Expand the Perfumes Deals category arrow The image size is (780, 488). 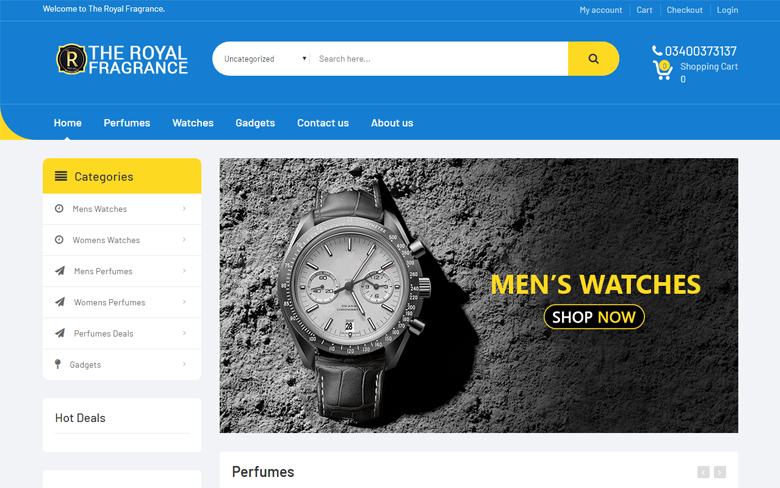[184, 333]
